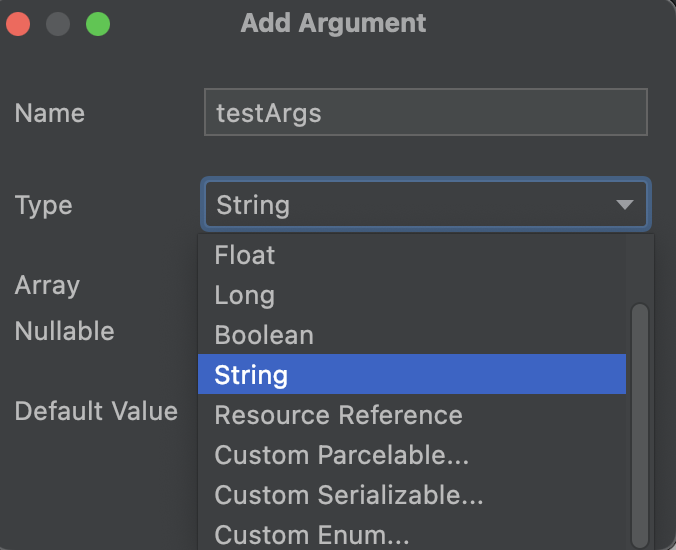Image resolution: width=676 pixels, height=550 pixels.
Task: Select Long from the type list
Action: click(x=244, y=295)
